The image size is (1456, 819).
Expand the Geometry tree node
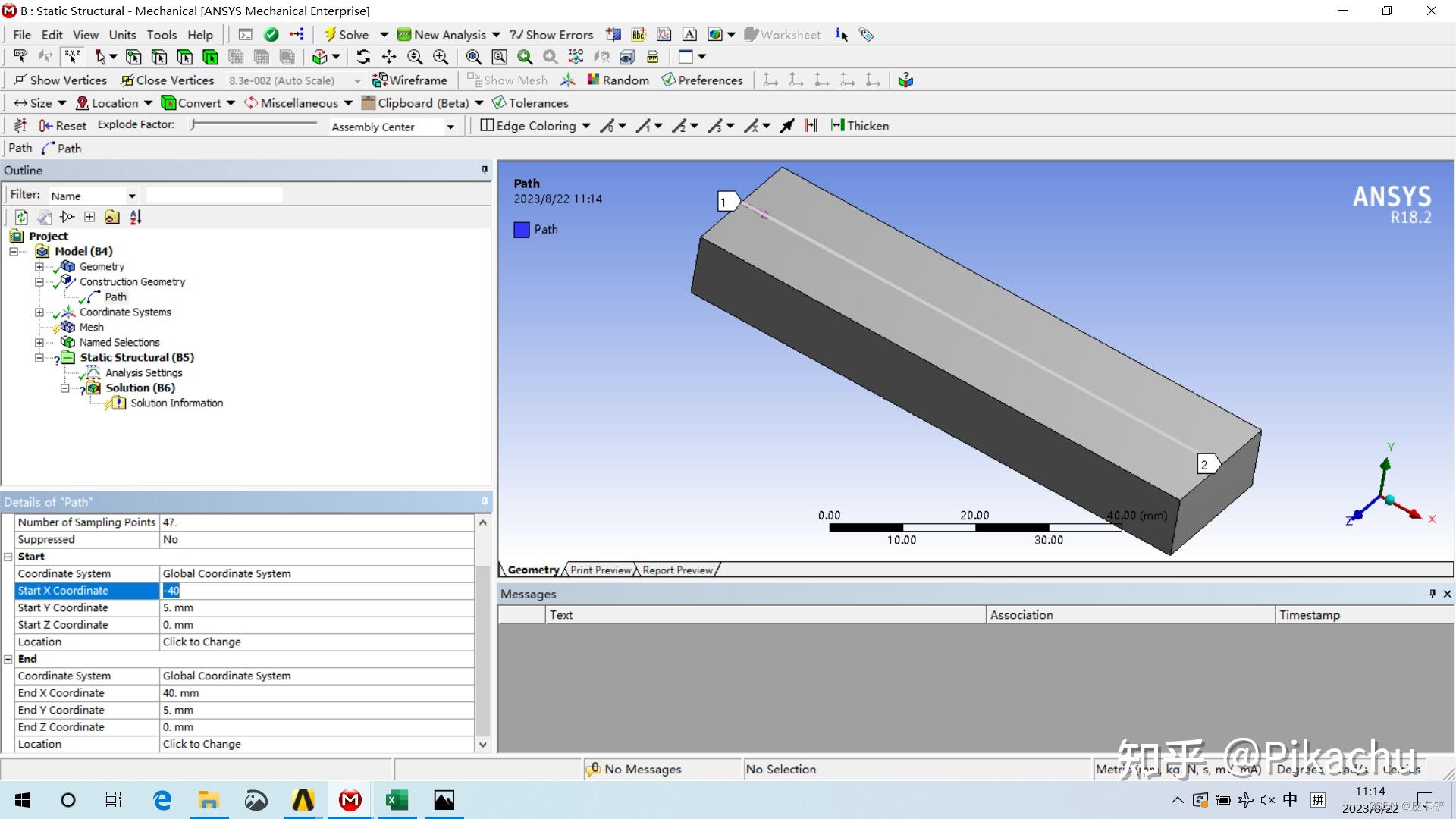39,266
